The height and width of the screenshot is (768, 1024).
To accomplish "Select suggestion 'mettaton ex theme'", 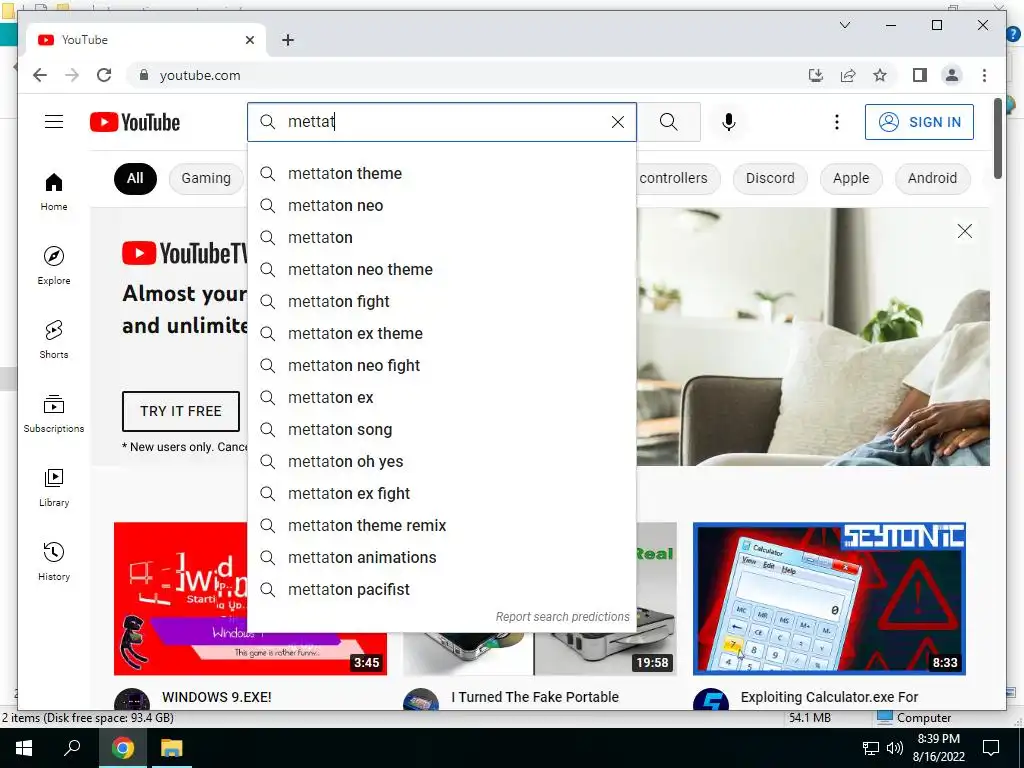I will coord(442,334).
